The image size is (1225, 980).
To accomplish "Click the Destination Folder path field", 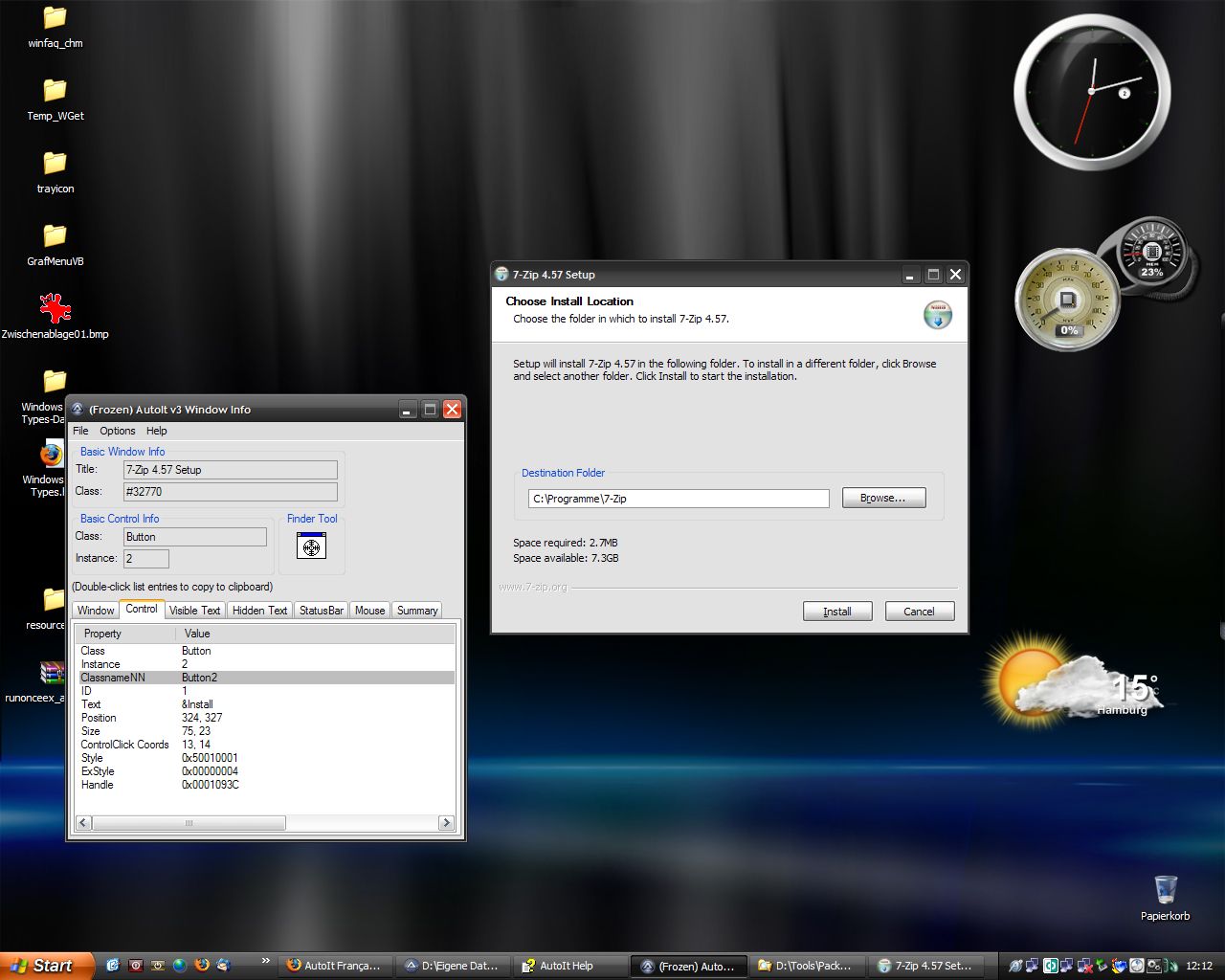I will coord(679,499).
